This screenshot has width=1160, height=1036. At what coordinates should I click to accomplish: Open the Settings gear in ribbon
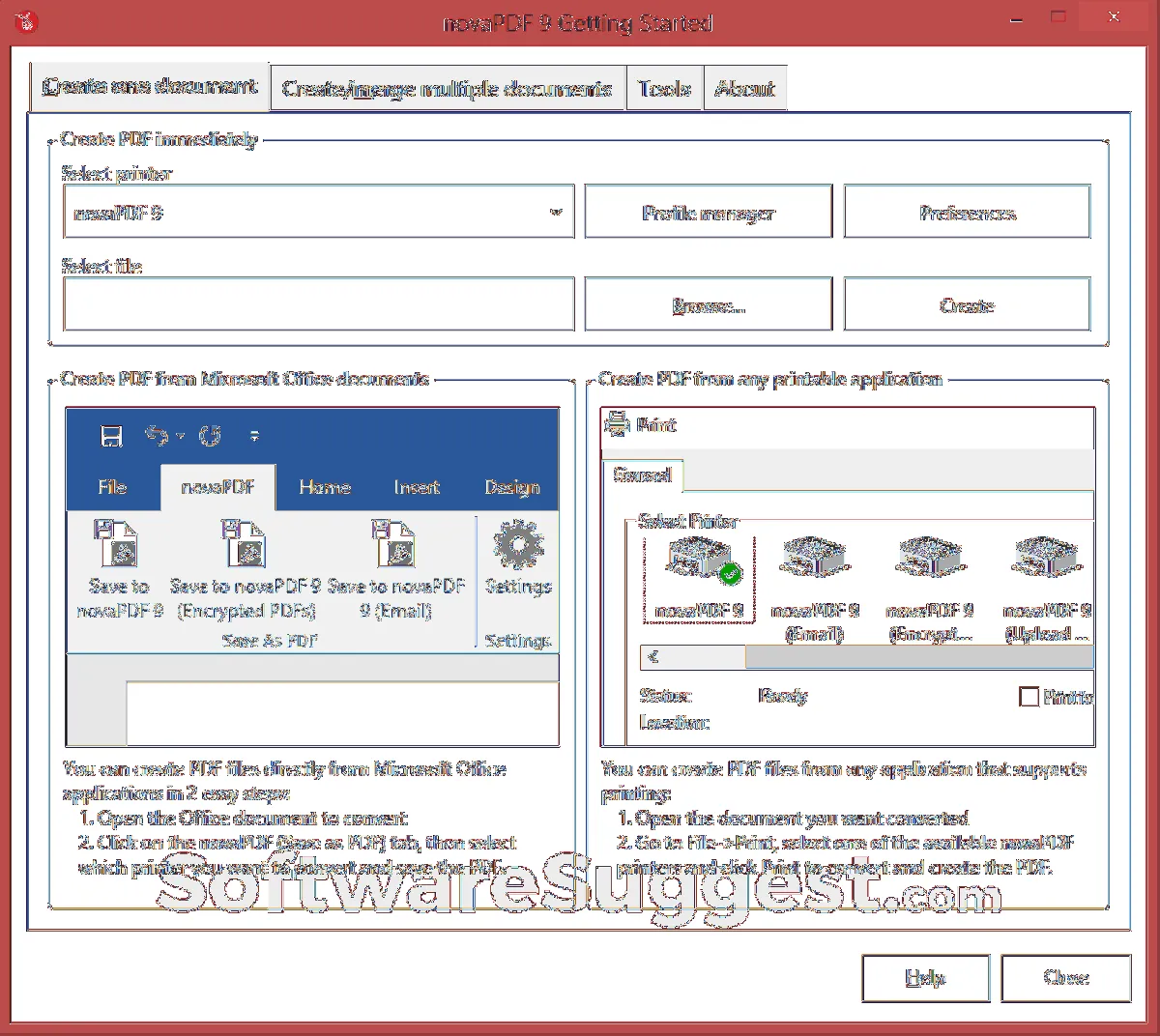pyautogui.click(x=518, y=546)
